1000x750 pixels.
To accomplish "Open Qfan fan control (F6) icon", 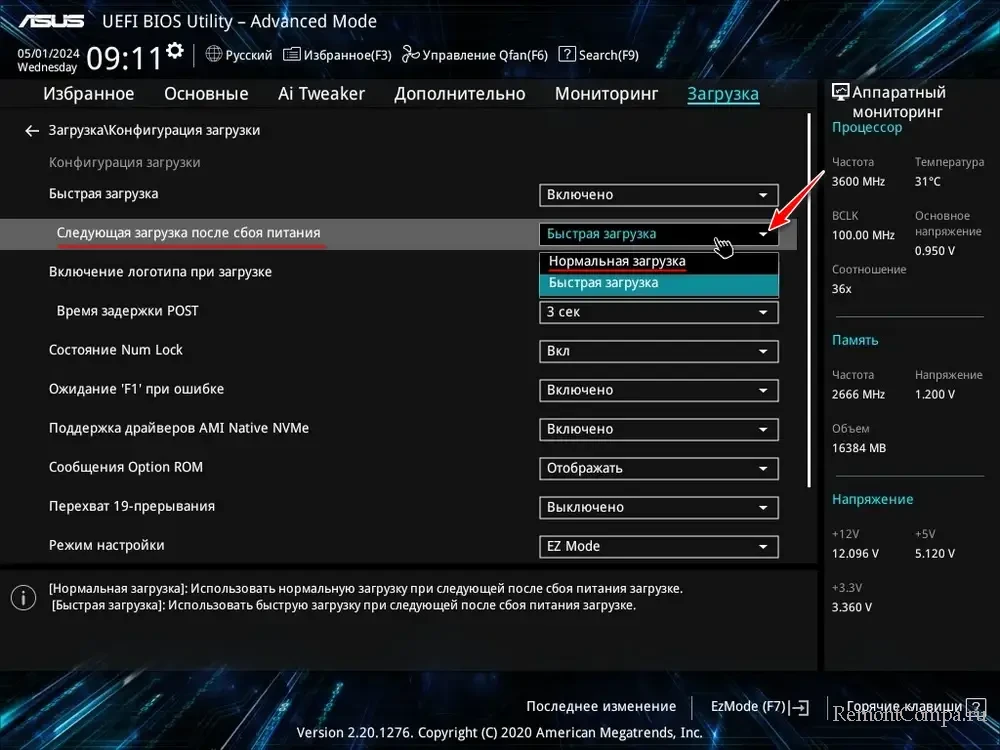I will (410, 55).
